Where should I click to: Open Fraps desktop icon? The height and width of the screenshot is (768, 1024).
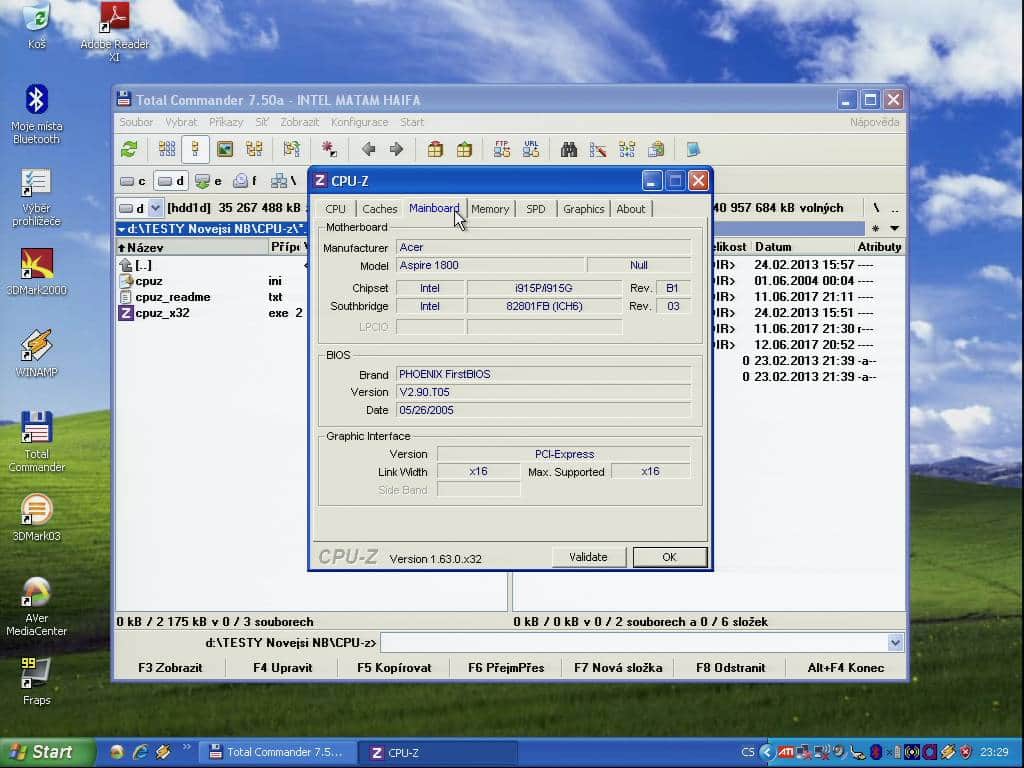pyautogui.click(x=37, y=681)
